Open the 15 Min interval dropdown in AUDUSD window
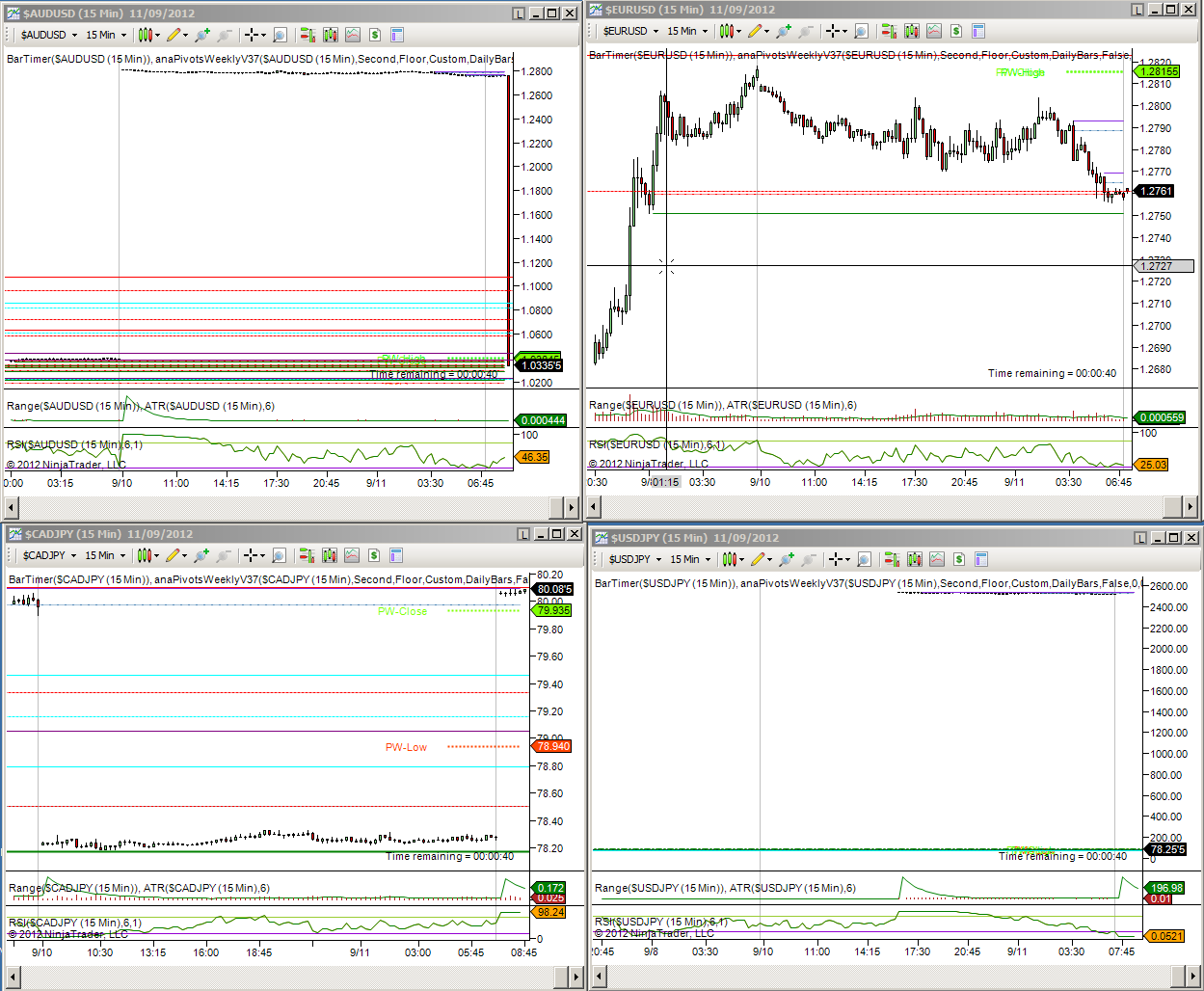 pos(106,35)
